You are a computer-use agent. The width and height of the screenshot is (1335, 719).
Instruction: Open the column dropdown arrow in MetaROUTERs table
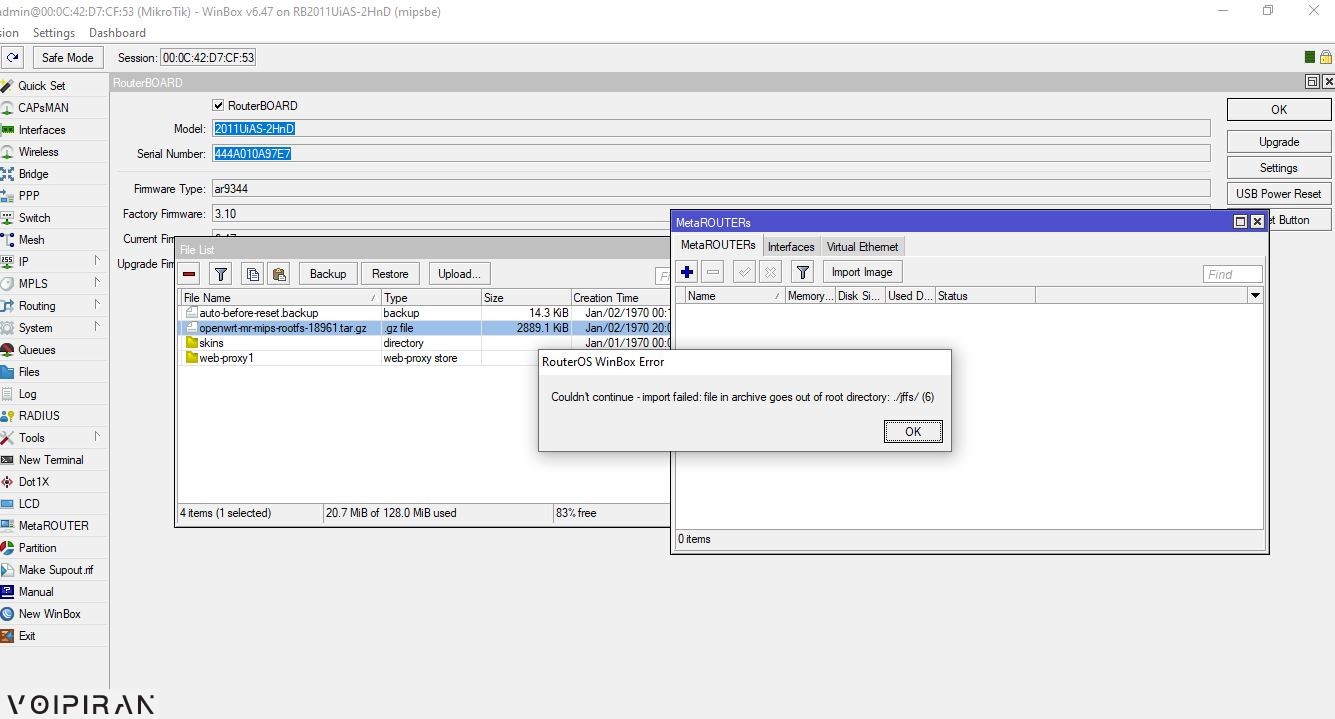pos(1255,296)
